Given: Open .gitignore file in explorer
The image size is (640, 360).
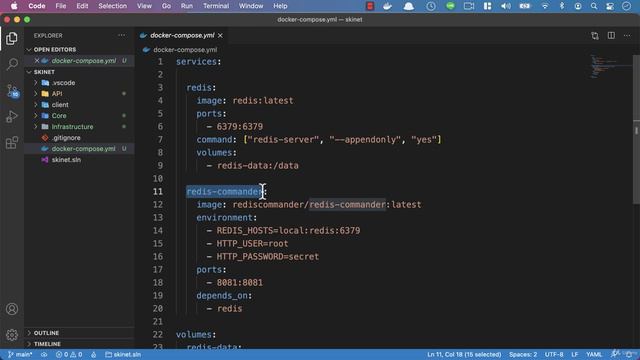Looking at the screenshot, I should (x=66, y=138).
